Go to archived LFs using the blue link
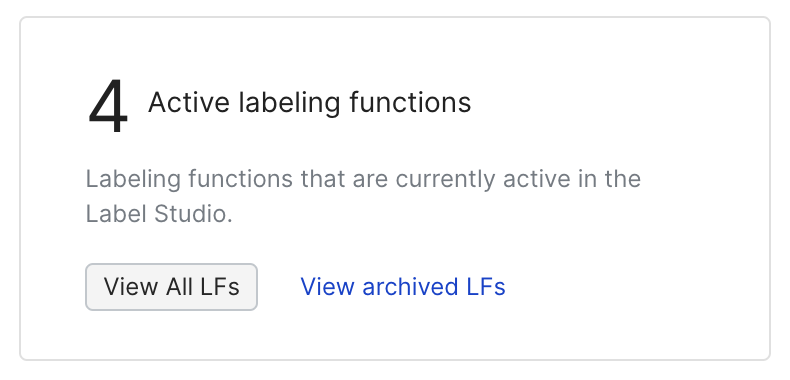Screen dimensions: 790x380 coord(403,287)
